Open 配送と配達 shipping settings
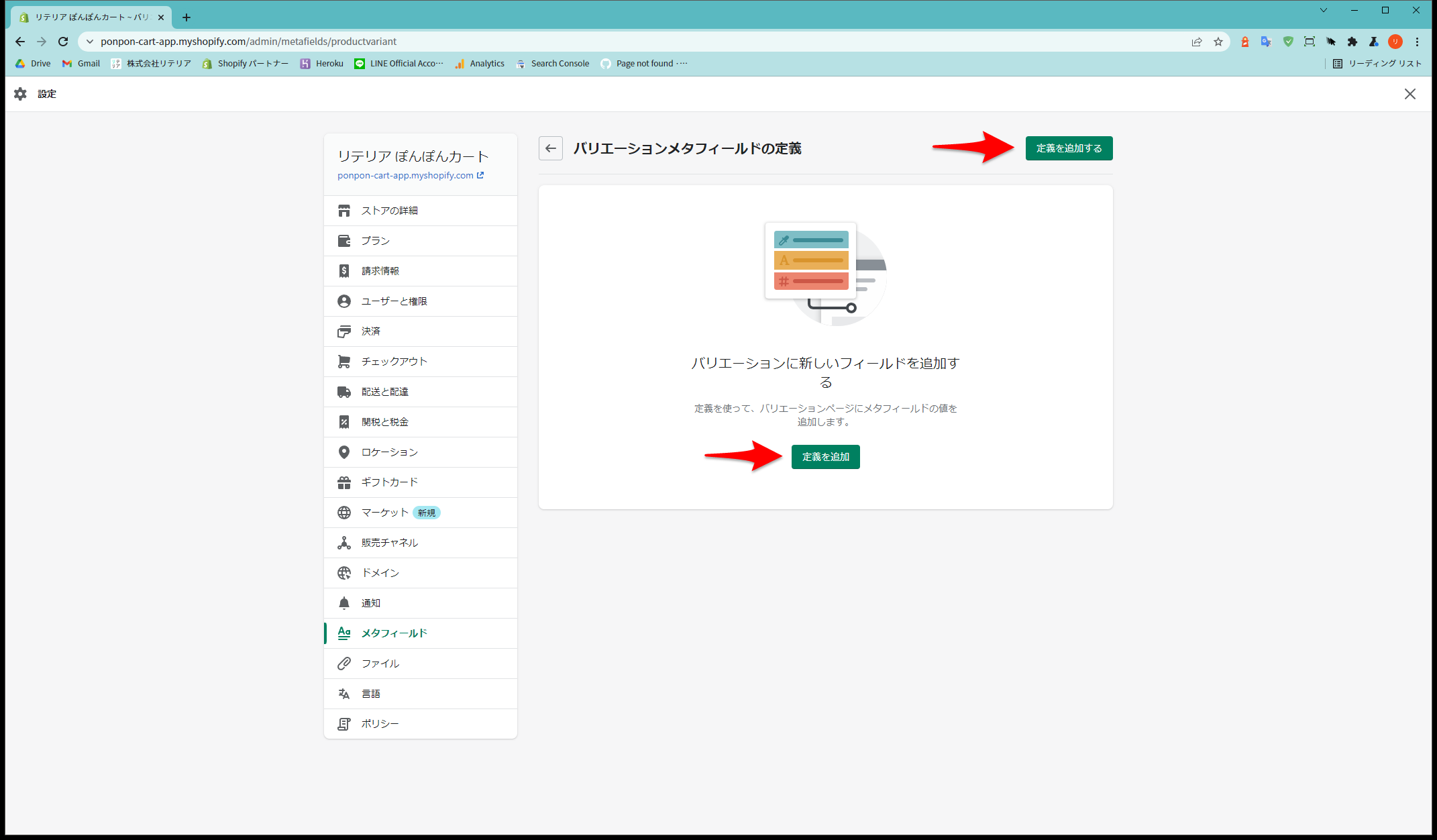1437x840 pixels. (x=384, y=392)
